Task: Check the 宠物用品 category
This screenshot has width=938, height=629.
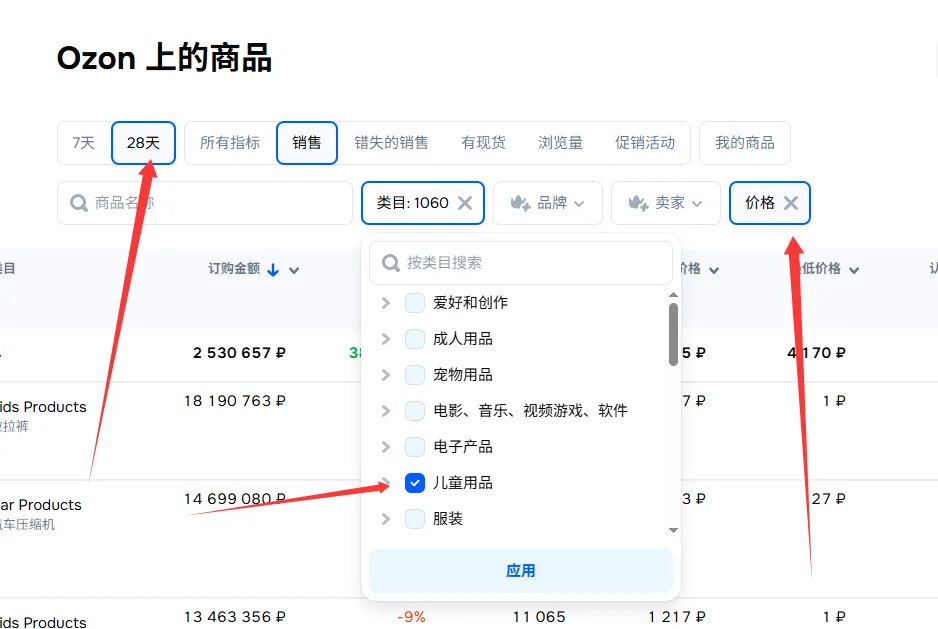Action: pos(415,375)
